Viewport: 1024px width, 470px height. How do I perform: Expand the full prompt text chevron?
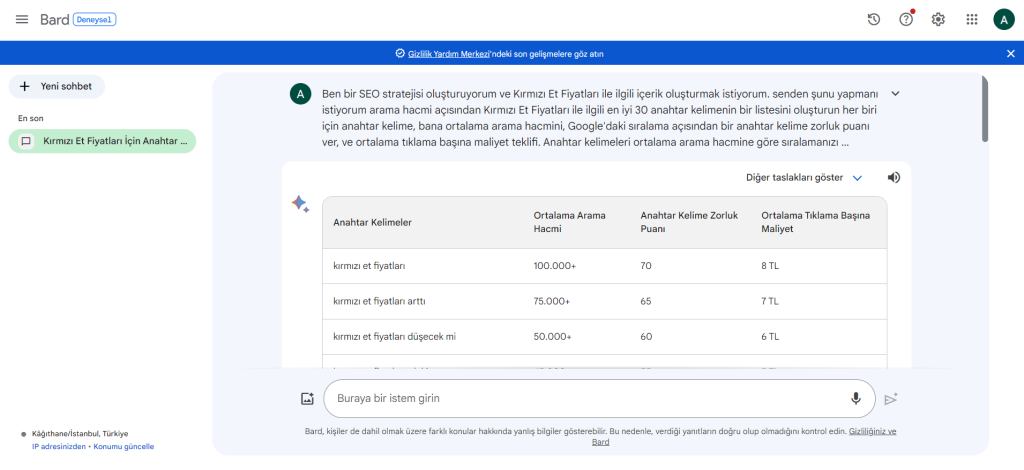pyautogui.click(x=895, y=94)
